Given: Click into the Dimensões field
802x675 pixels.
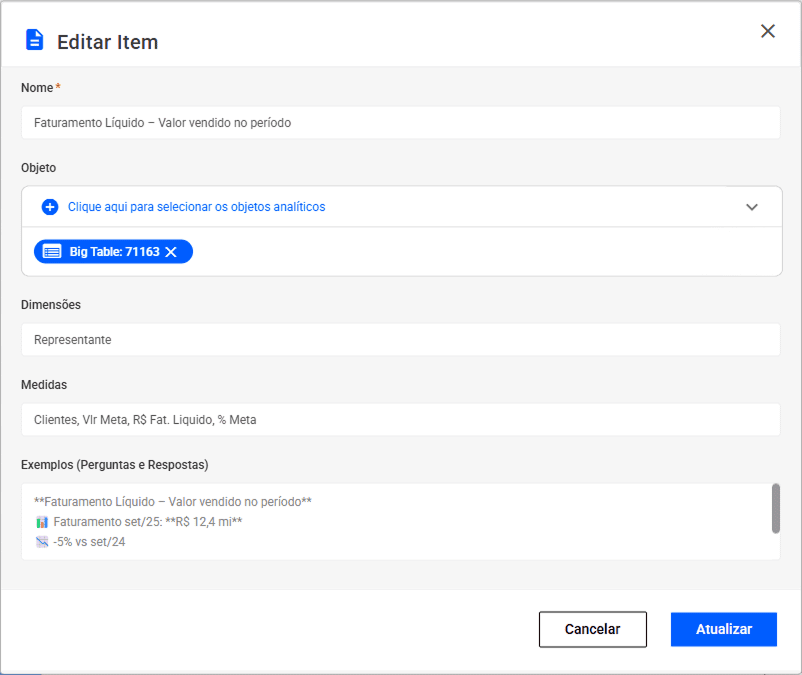Looking at the screenshot, I should pos(400,340).
